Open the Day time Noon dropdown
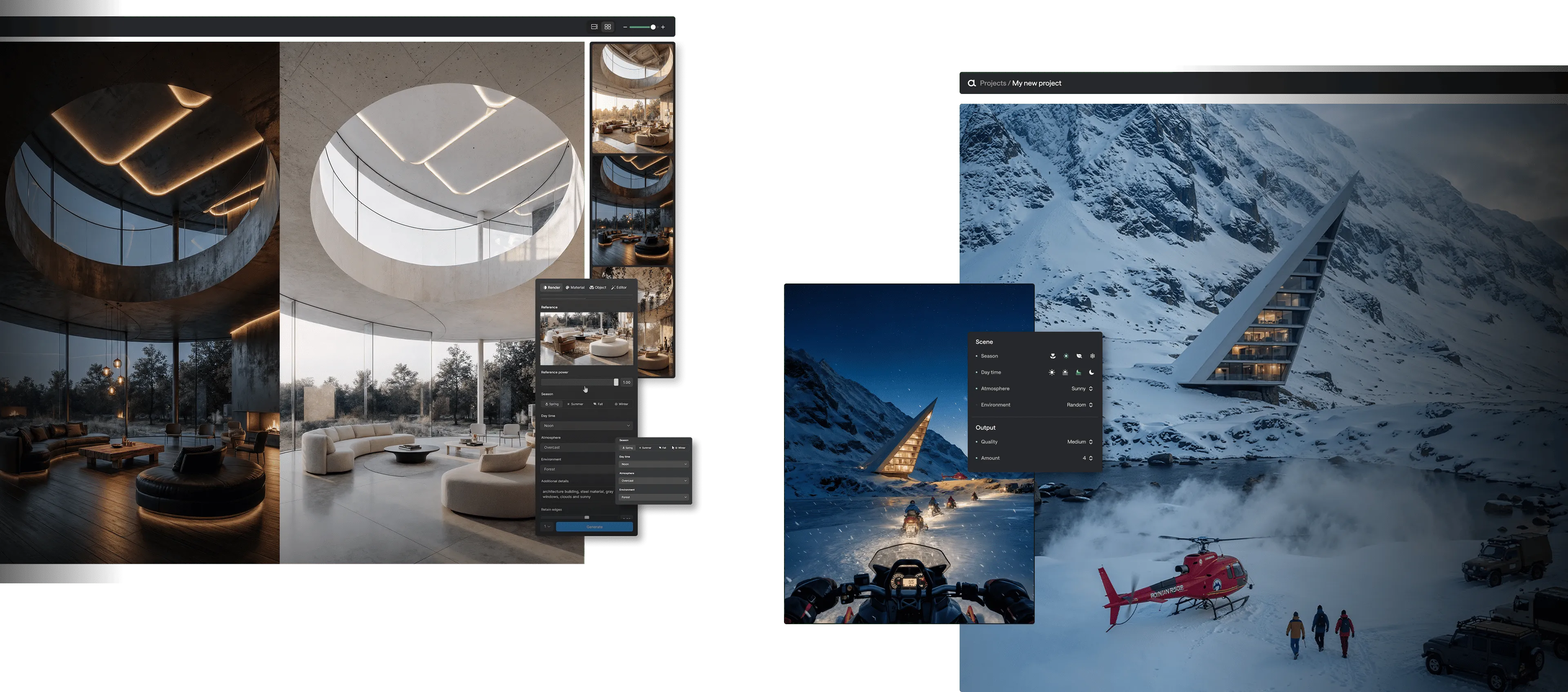 (587, 426)
